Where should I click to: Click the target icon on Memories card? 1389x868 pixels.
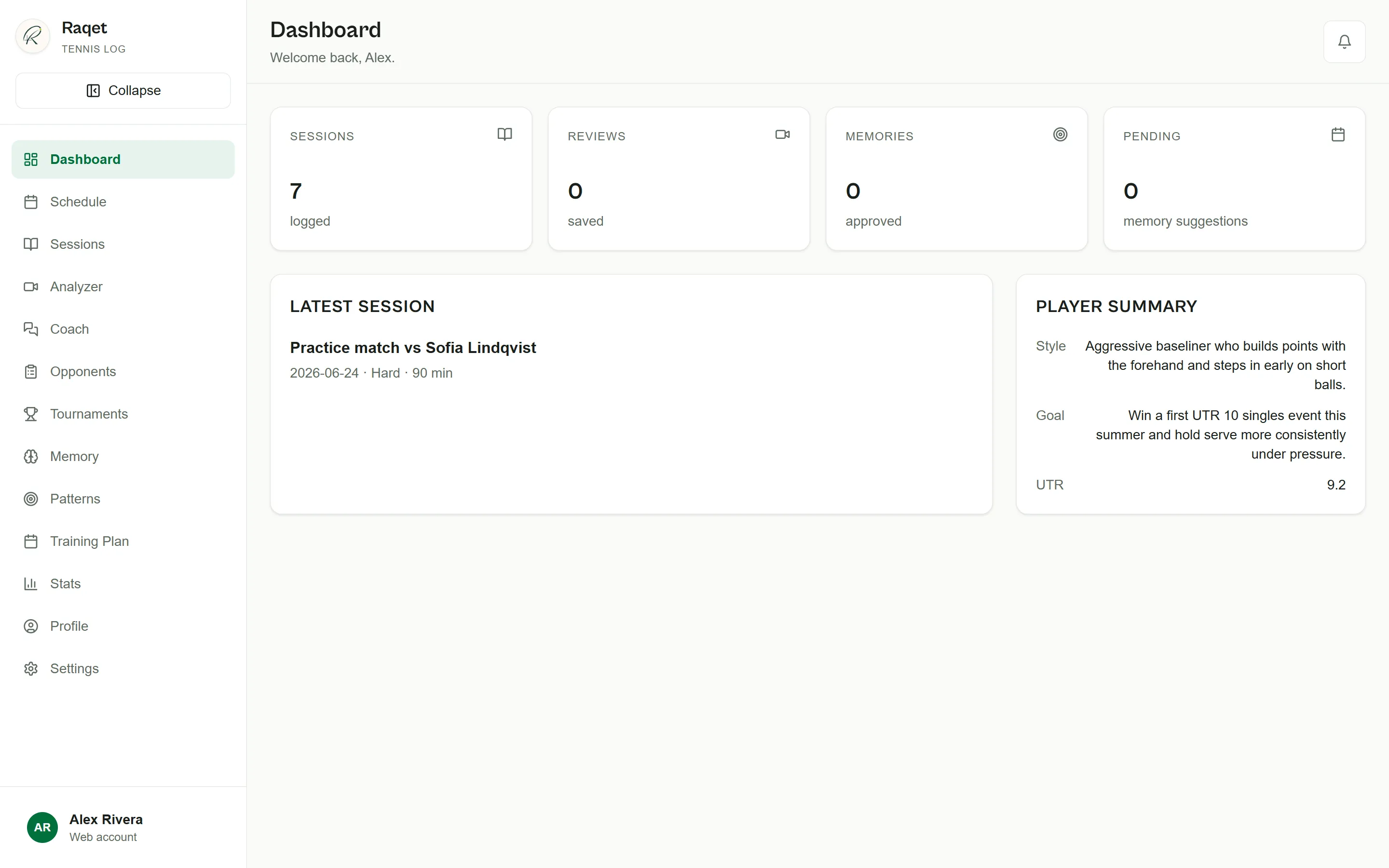[1060, 135]
